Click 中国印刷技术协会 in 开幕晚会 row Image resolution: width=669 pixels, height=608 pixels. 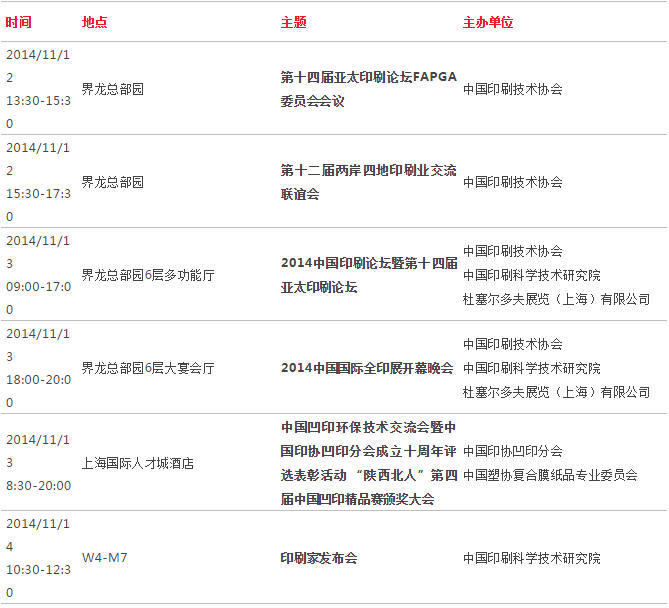click(x=513, y=344)
